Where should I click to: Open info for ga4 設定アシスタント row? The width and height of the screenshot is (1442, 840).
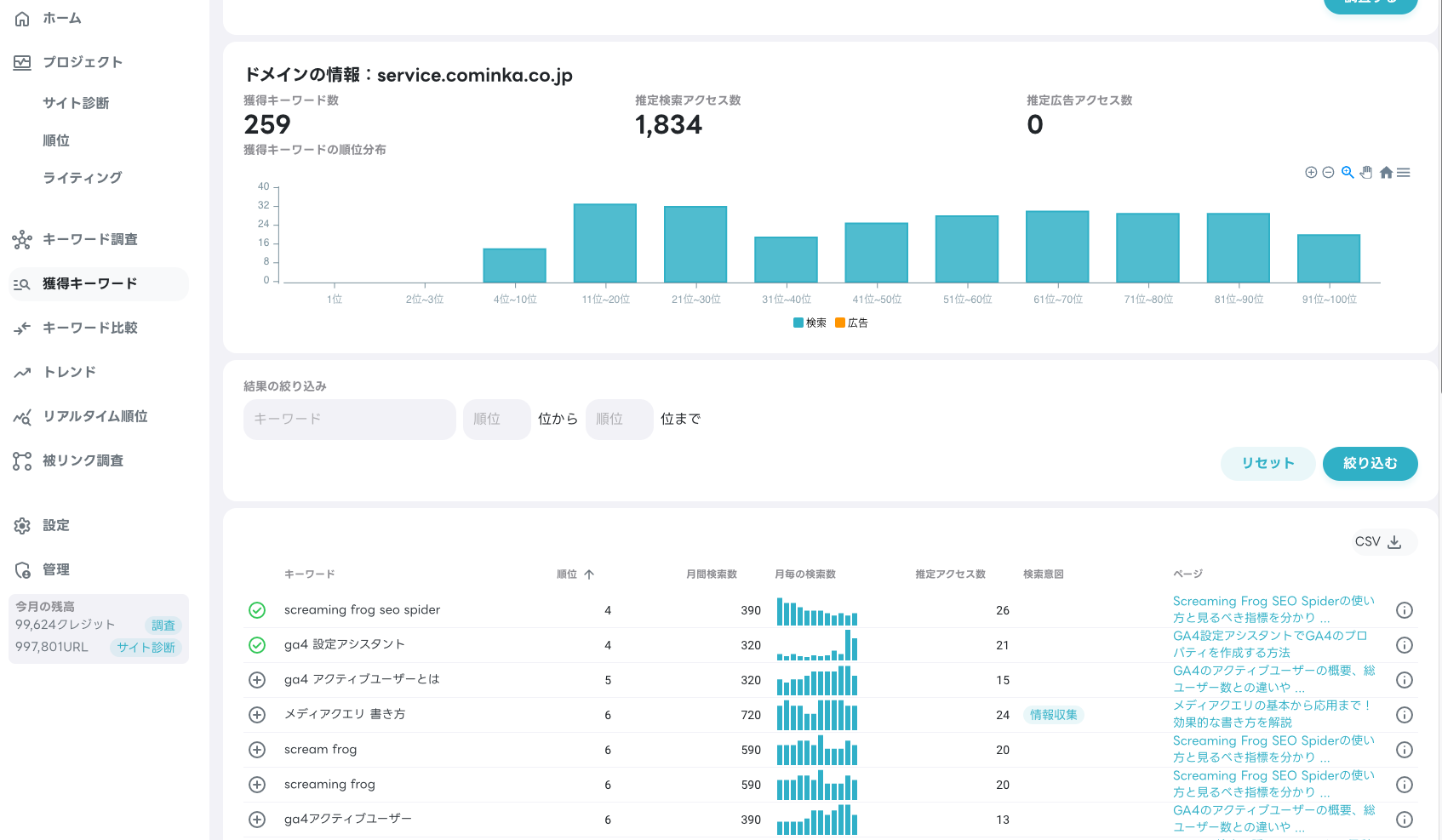pyautogui.click(x=1405, y=645)
